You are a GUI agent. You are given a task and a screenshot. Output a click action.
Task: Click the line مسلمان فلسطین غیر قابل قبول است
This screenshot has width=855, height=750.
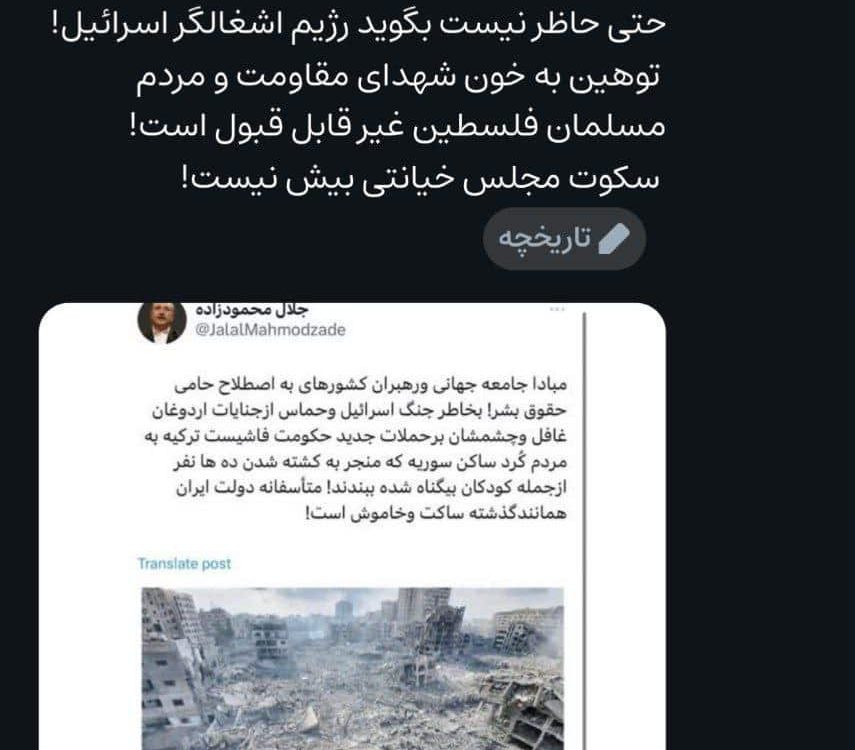click(x=397, y=128)
